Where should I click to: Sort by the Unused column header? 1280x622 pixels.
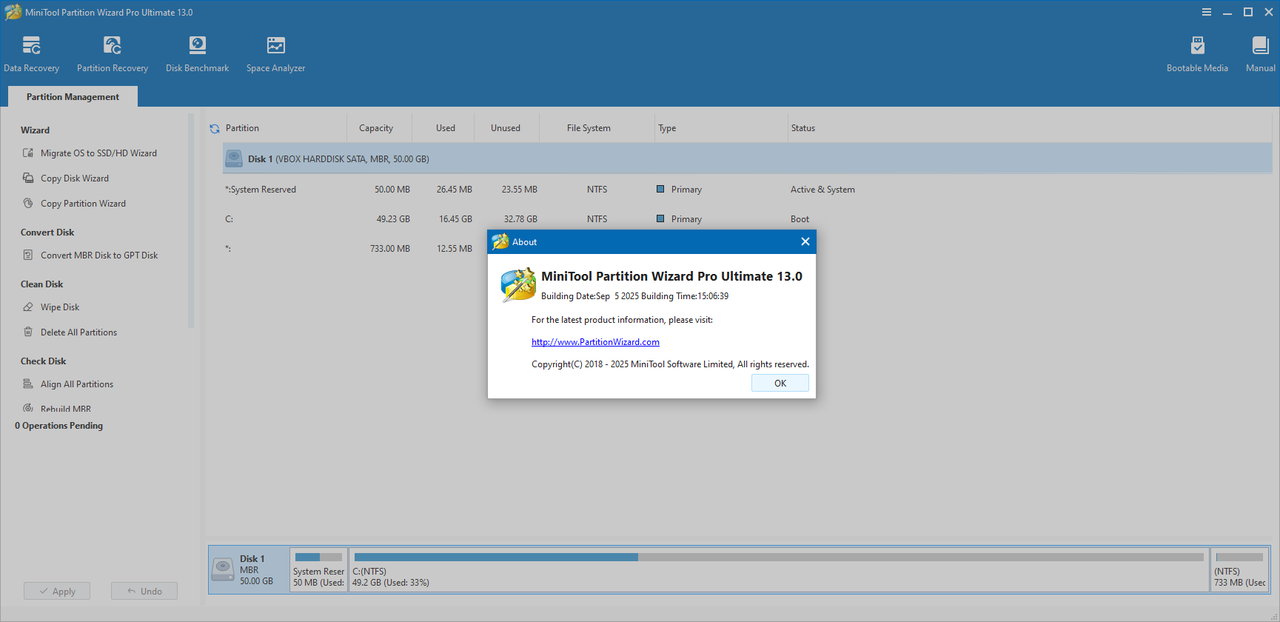click(506, 128)
